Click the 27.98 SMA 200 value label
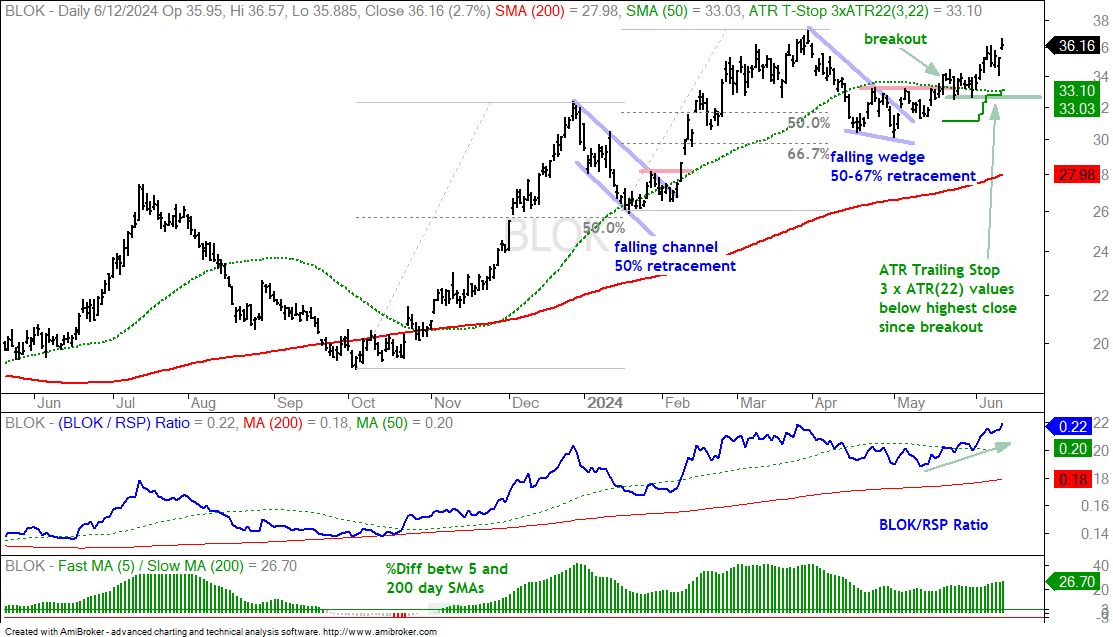Viewport: 1113px width, 637px height. [x=1075, y=175]
